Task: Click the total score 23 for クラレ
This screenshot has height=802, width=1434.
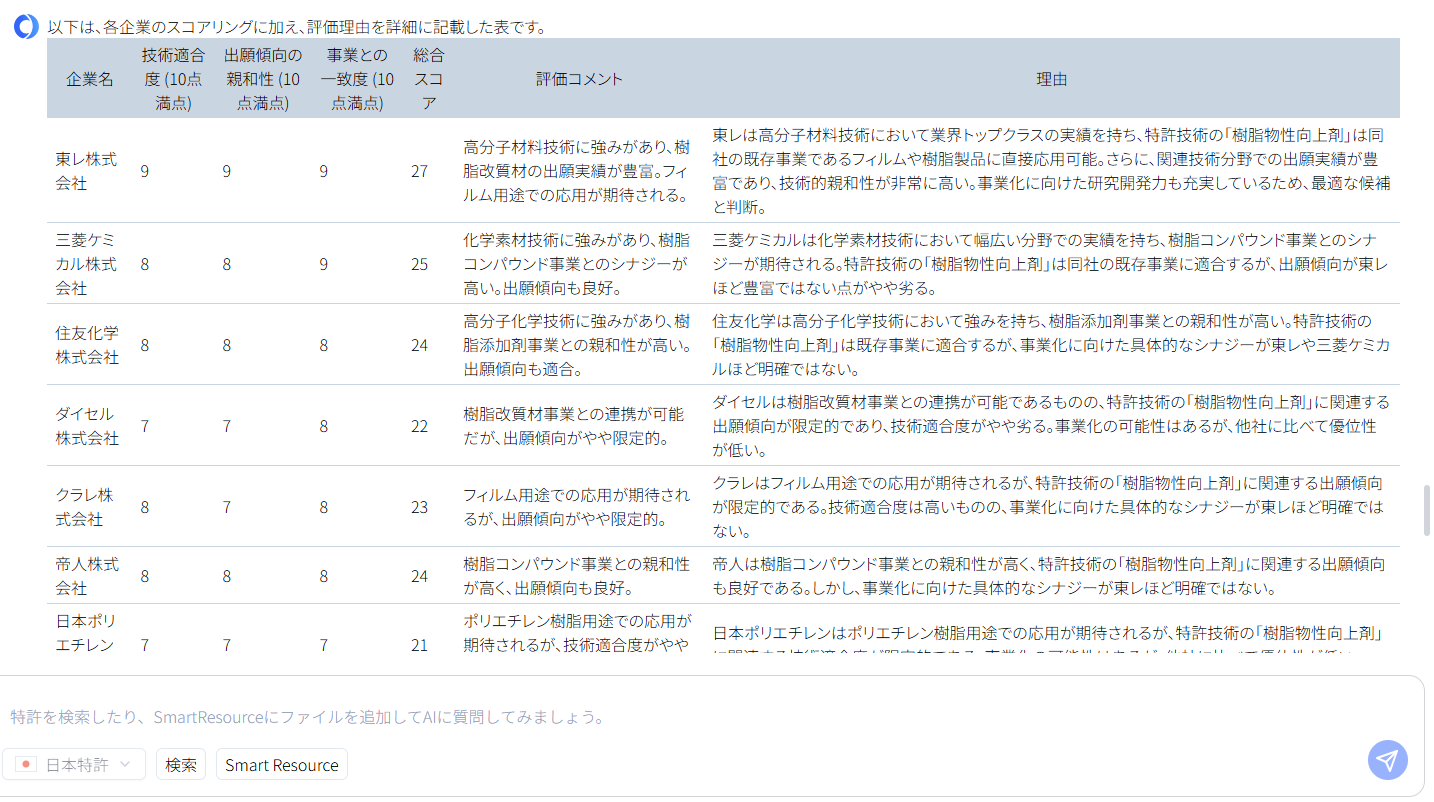Action: tap(419, 507)
